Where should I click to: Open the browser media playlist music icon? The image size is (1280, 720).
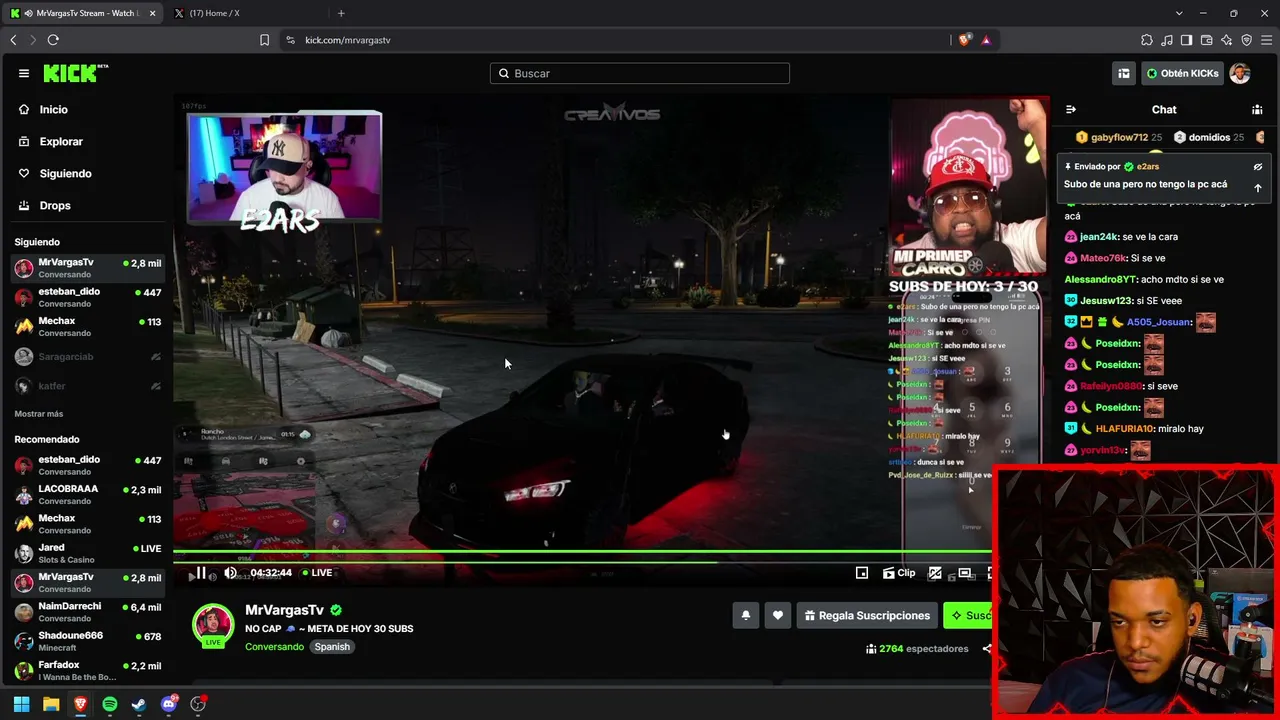[x=1167, y=40]
